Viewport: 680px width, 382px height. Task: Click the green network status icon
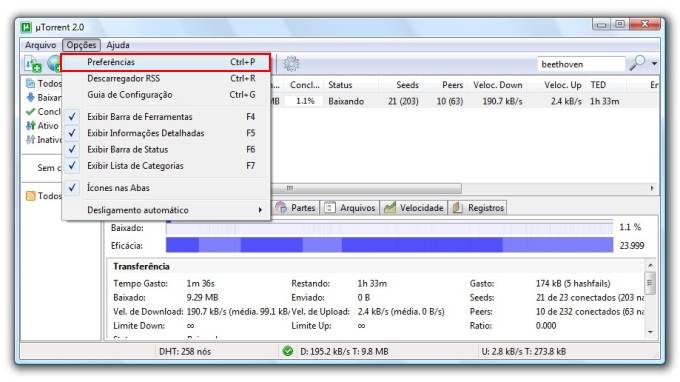287,351
